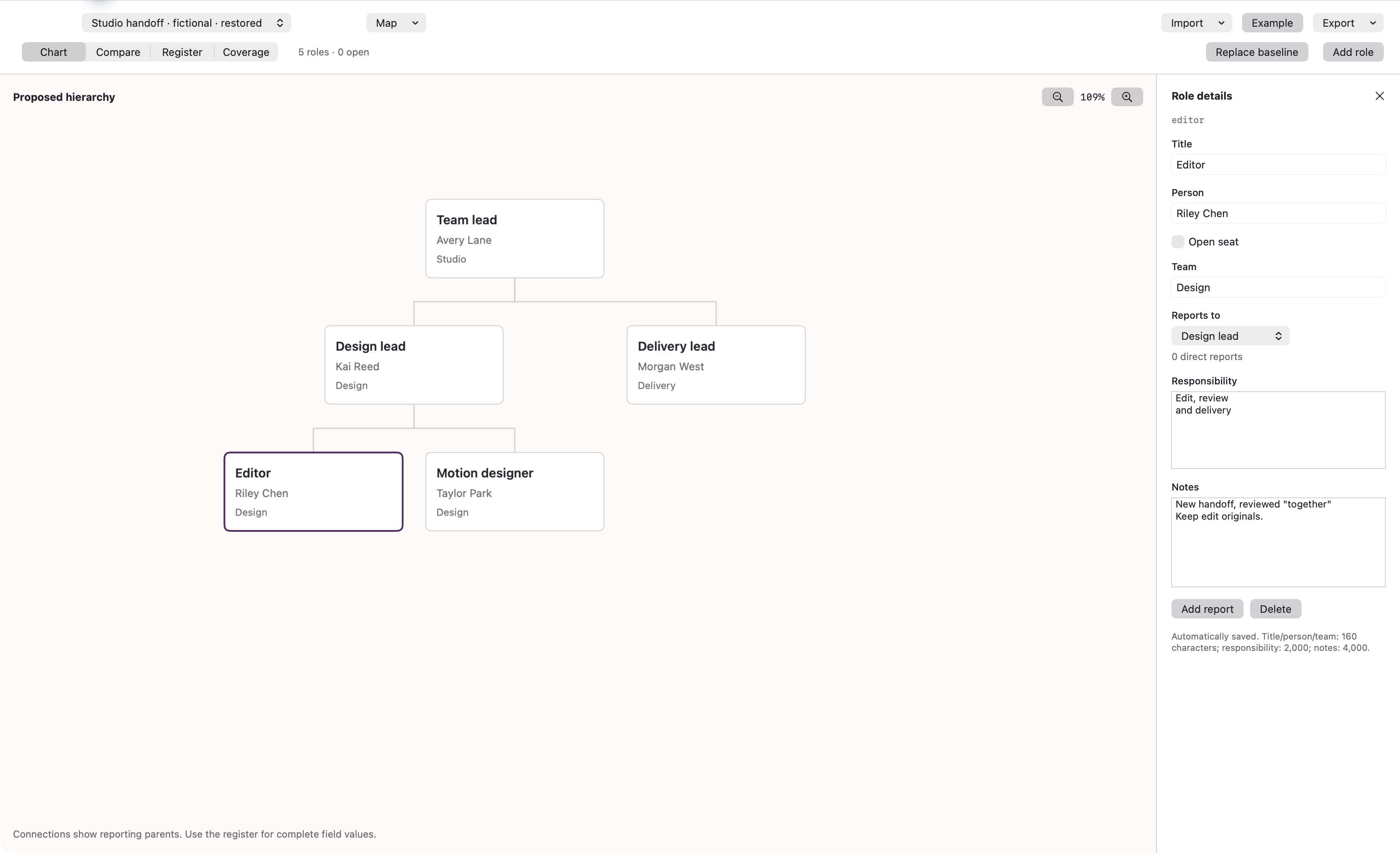The width and height of the screenshot is (1400, 853).
Task: Expand the Import menu
Action: [1196, 23]
